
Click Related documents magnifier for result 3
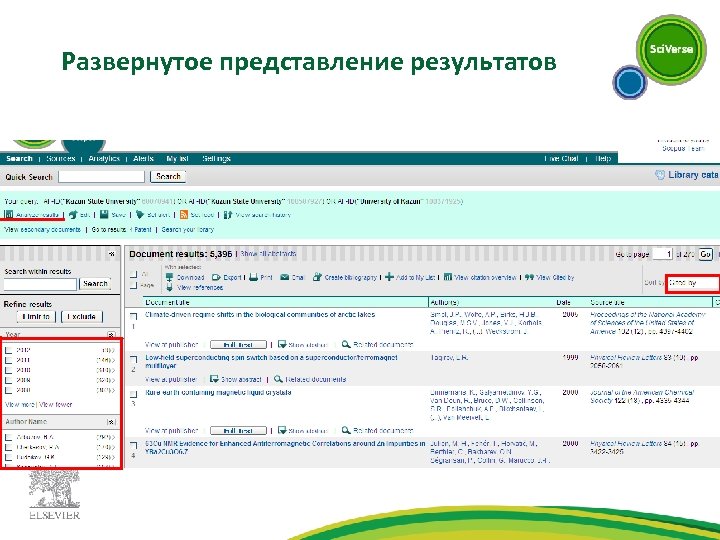(346, 430)
